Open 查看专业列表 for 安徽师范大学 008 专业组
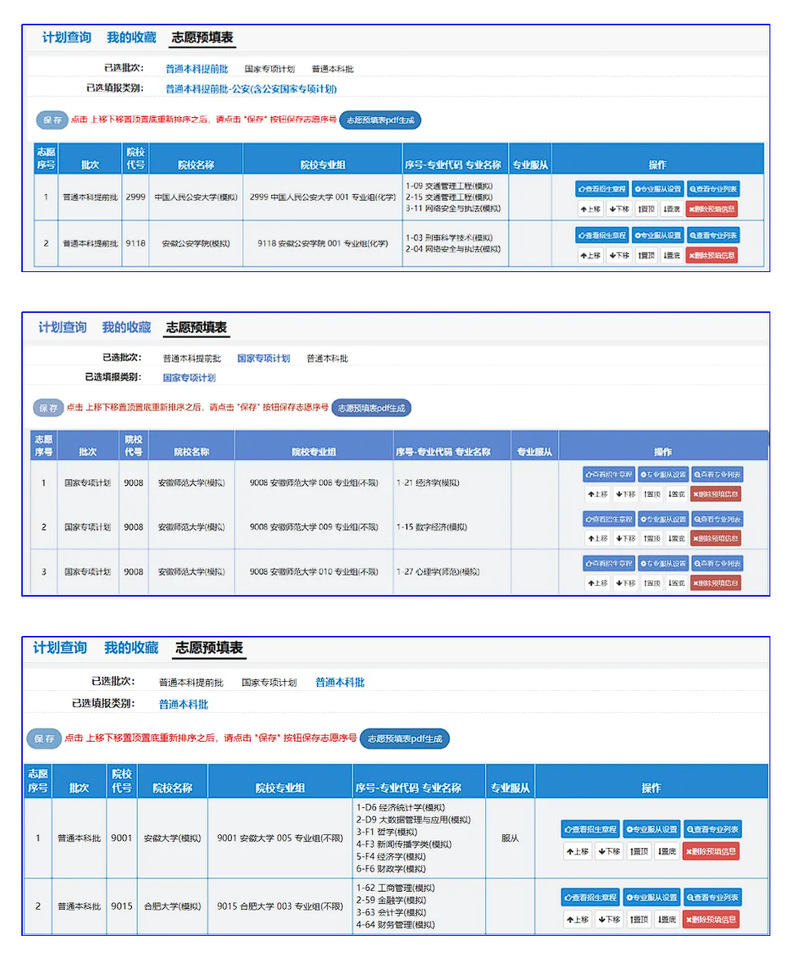Viewport: 799px width, 958px height. pos(716,474)
